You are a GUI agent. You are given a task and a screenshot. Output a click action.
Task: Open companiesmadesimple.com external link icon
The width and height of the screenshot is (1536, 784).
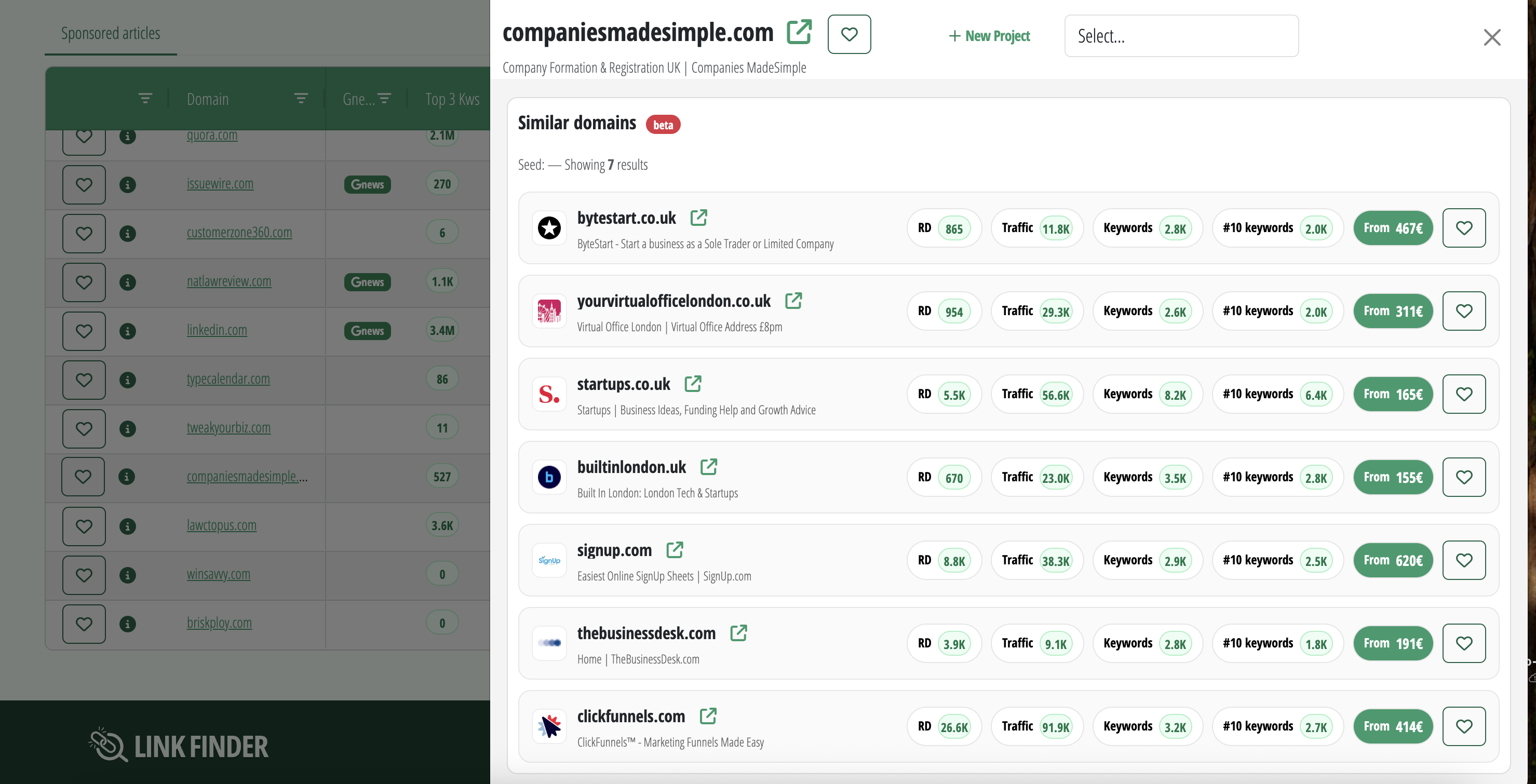coord(799,32)
